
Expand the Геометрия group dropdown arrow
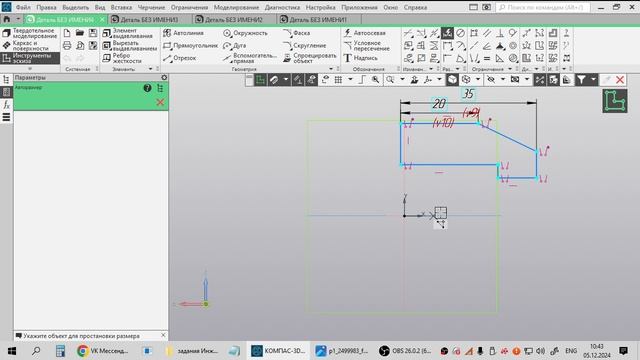[x=331, y=69]
